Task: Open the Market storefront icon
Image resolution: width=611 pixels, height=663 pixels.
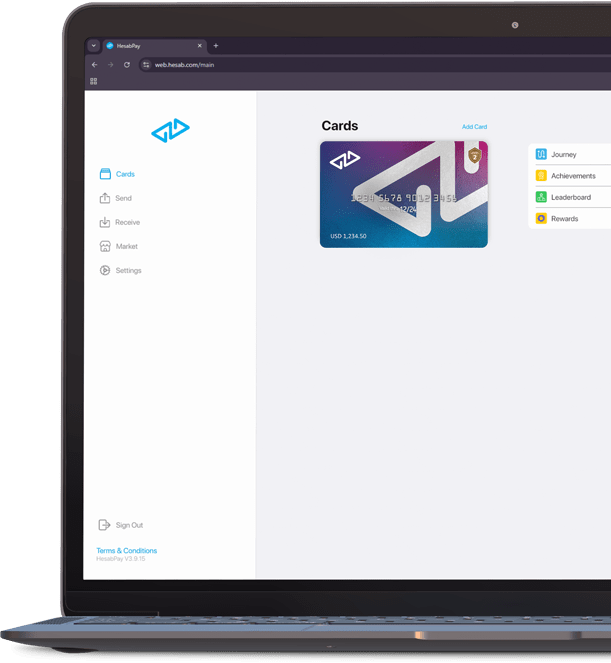Action: pyautogui.click(x=105, y=246)
